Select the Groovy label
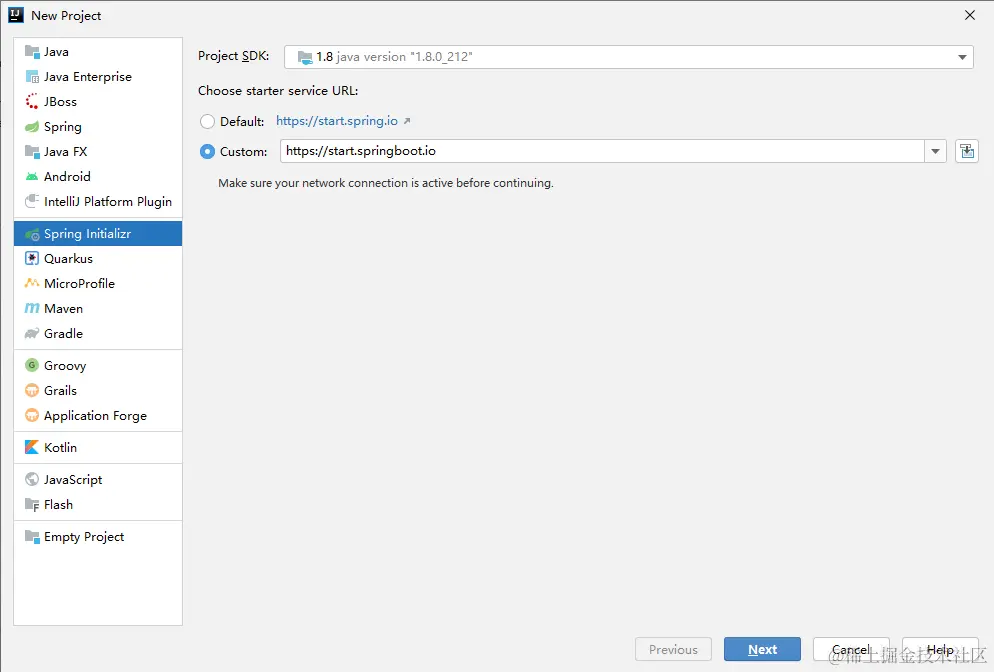The image size is (994, 672). (65, 366)
